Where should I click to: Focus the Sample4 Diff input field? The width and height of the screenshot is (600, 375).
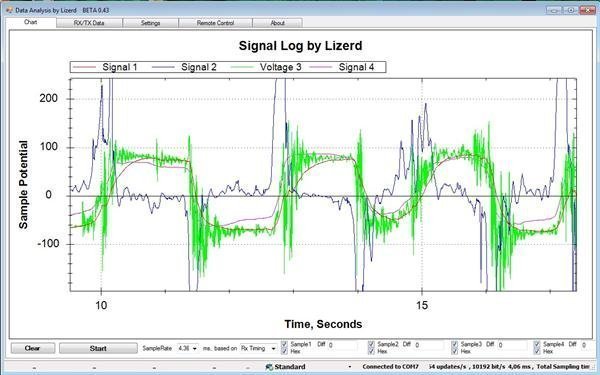[x=586, y=345]
